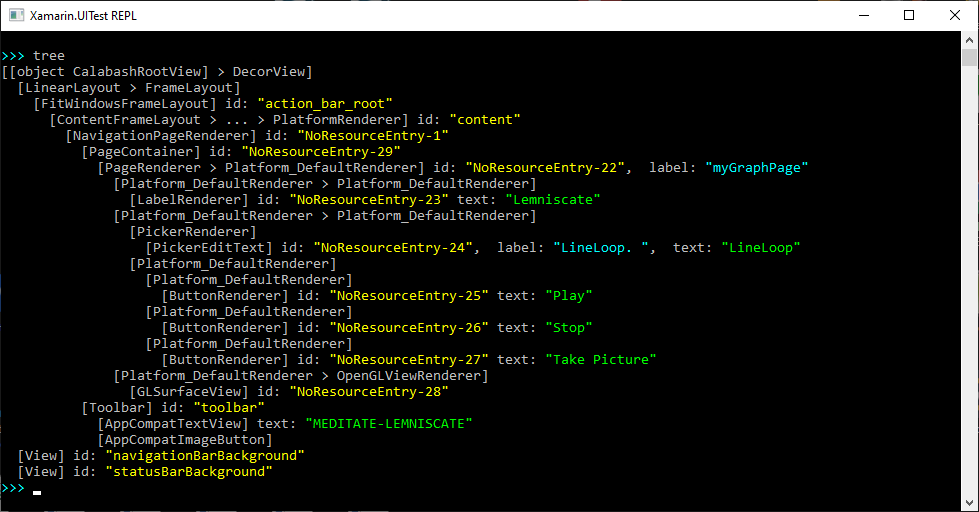Click the [NavigationPageRenderer] element name
979x512 pixels.
pos(161,135)
